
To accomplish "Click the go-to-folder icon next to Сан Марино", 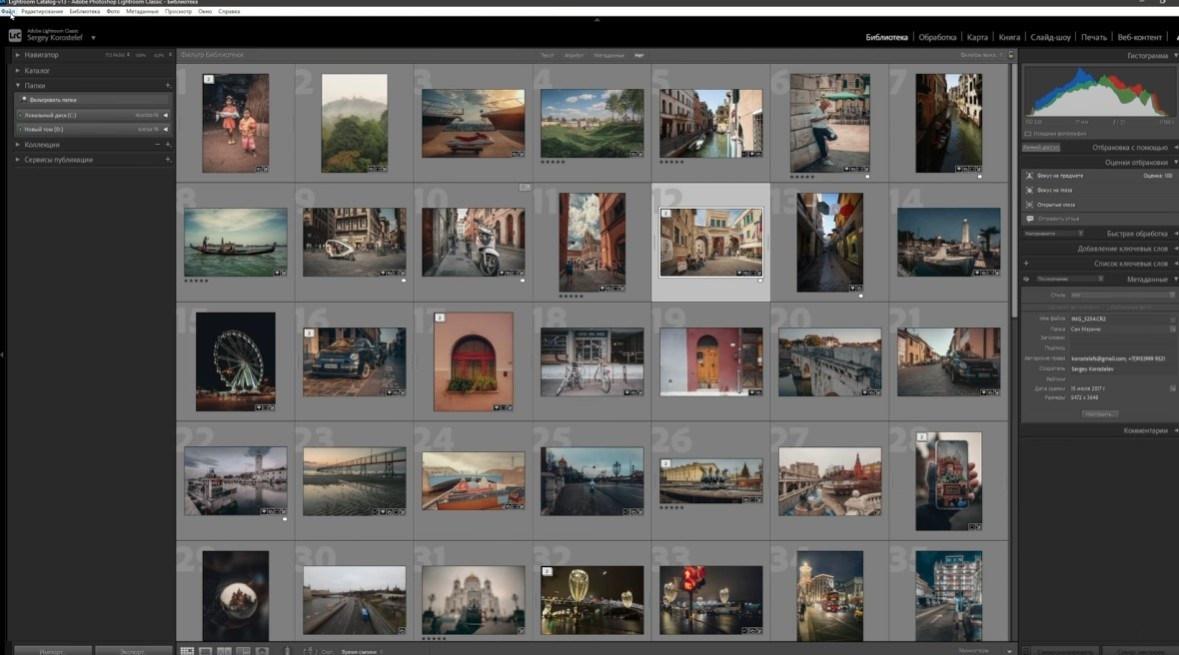I will (1172, 329).
